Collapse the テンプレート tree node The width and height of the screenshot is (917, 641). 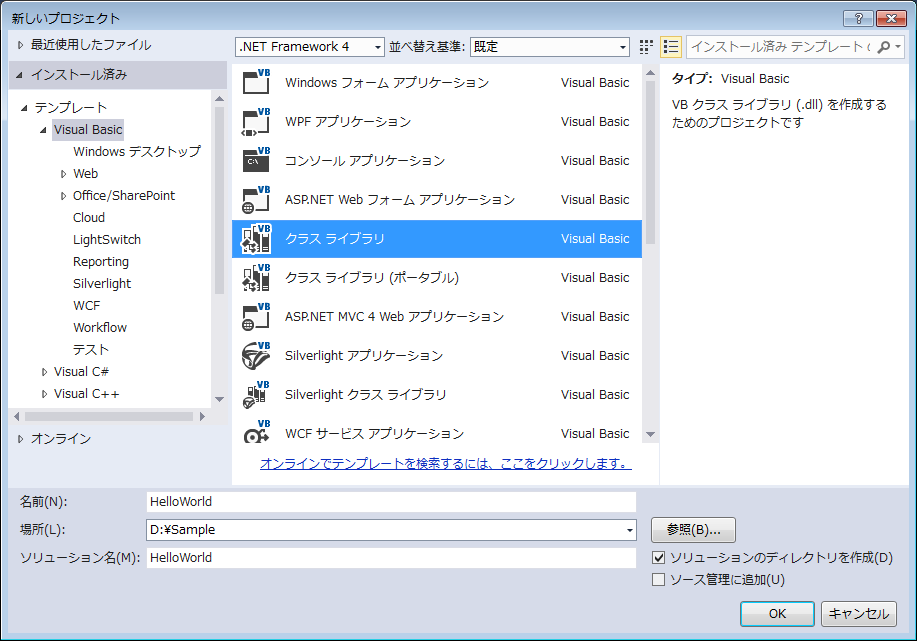(x=24, y=108)
